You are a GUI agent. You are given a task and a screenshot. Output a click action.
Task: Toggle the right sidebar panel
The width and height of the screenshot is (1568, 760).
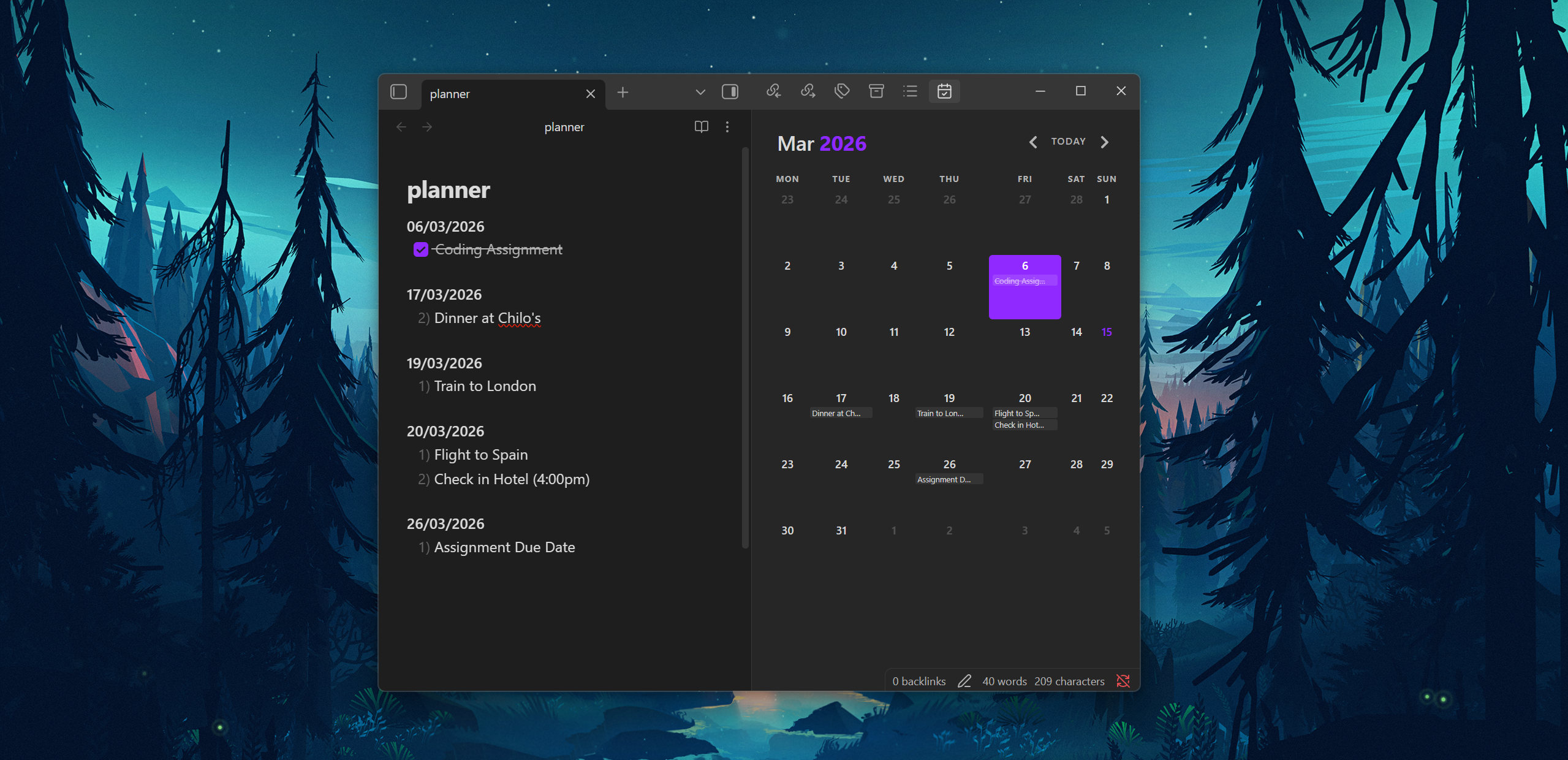(730, 92)
